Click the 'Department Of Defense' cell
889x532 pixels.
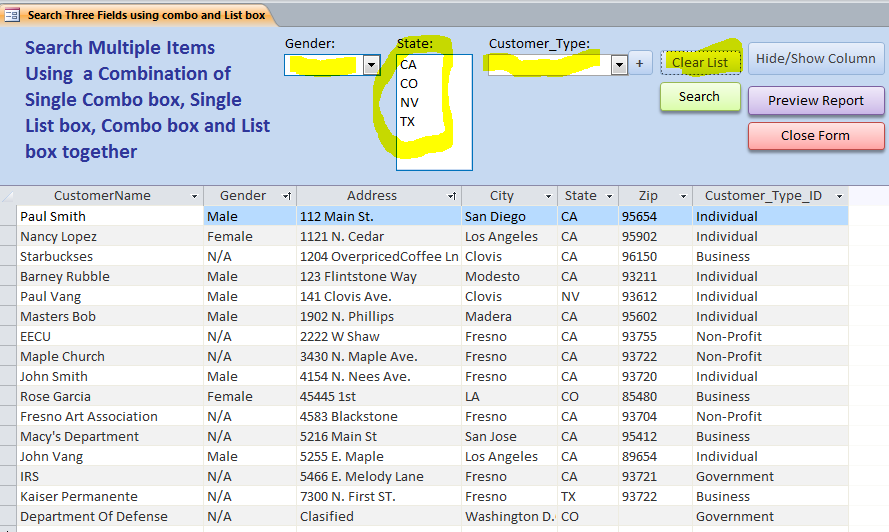click(110, 516)
